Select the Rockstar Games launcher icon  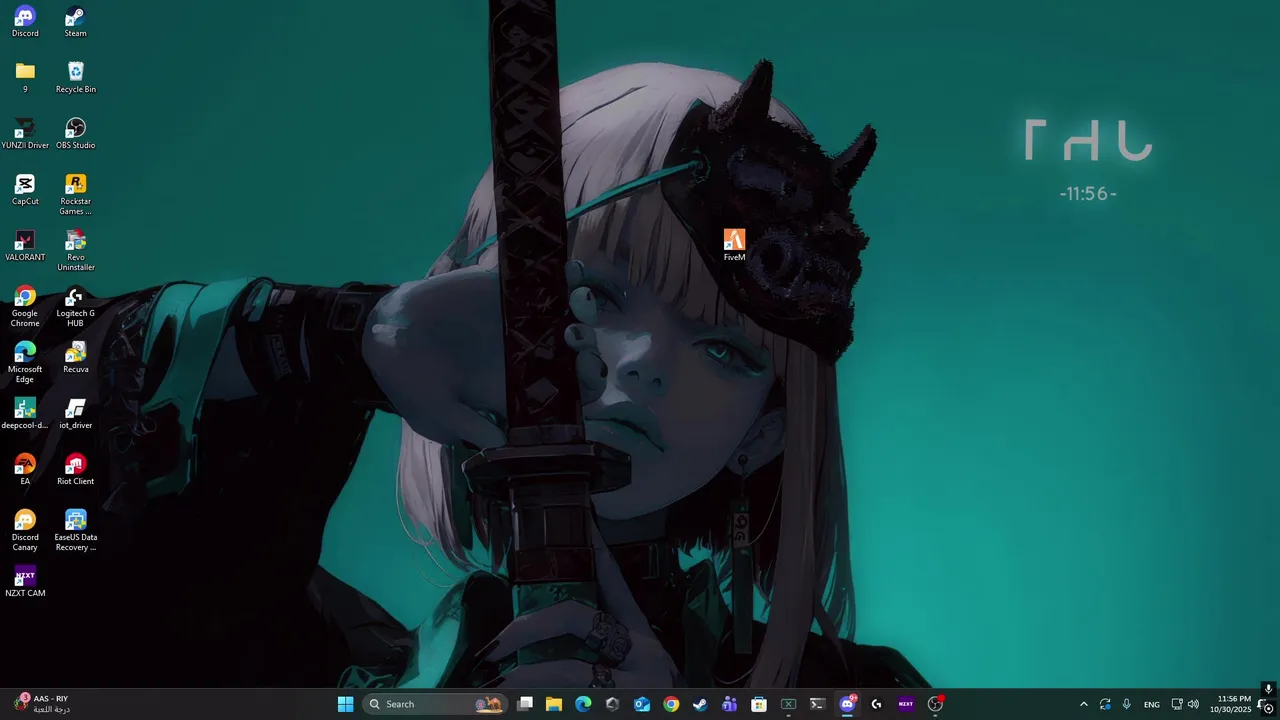pos(75,195)
